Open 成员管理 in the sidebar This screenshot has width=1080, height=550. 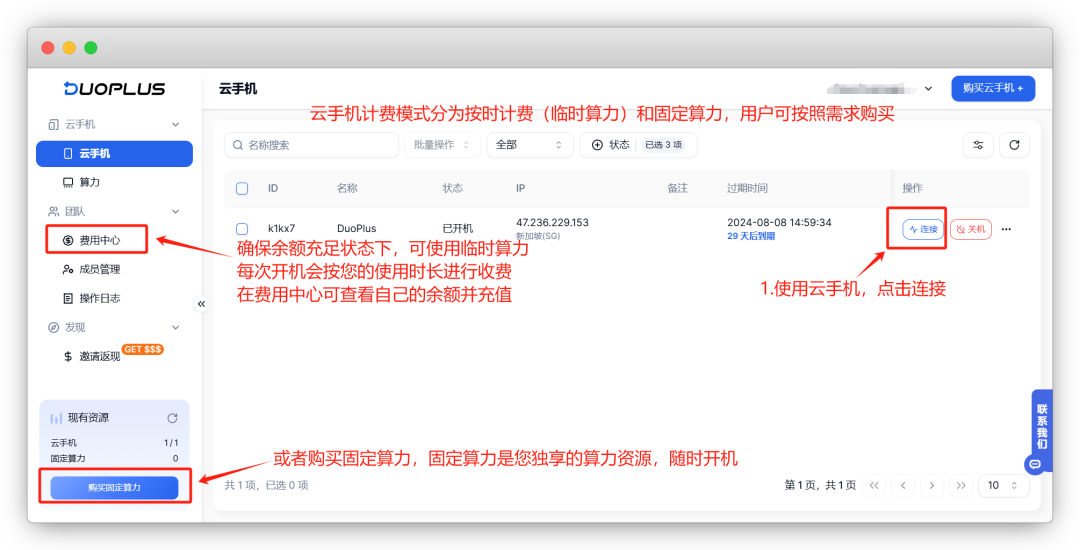click(99, 269)
